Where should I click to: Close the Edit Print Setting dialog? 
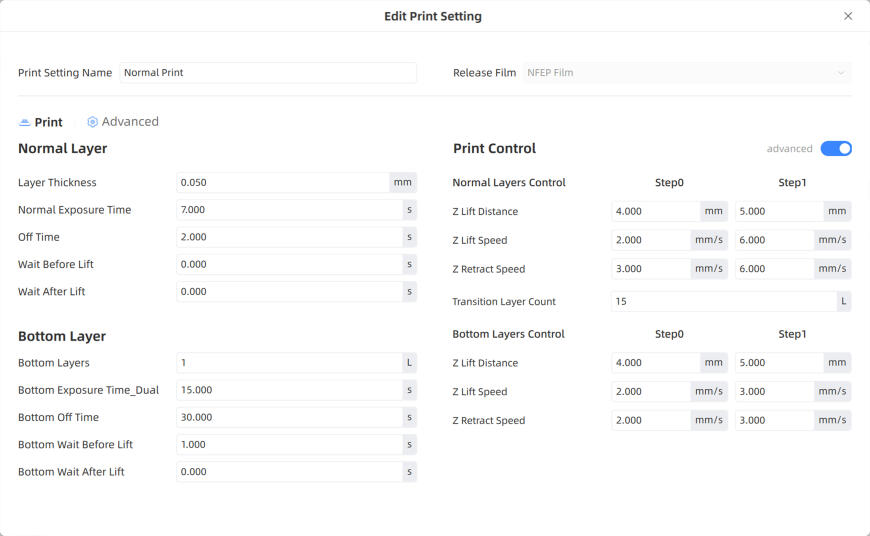[x=848, y=16]
